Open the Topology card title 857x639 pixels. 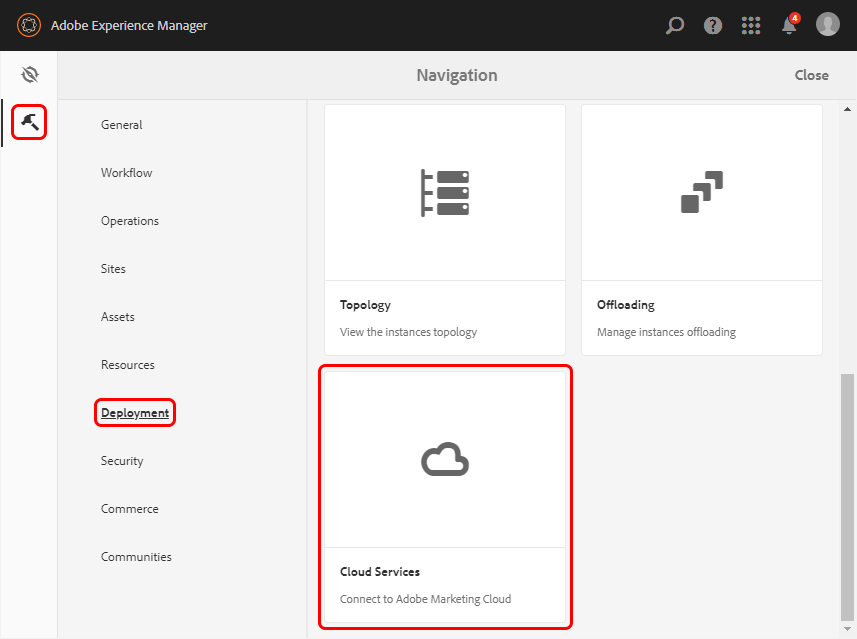coord(365,305)
